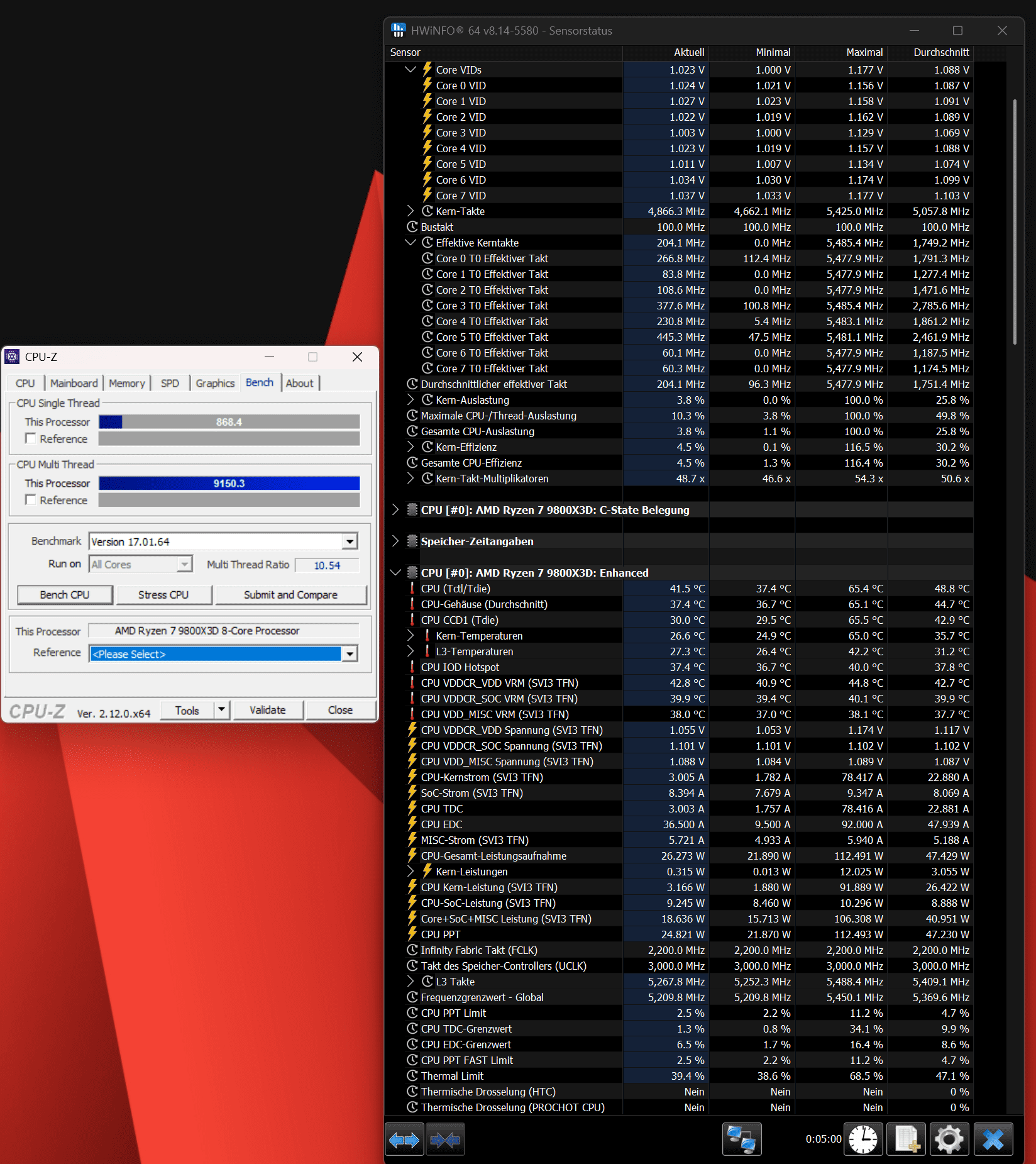Click the lightning icon beside SoC-Strom (SVI3 TFN)
Image resolution: width=1036 pixels, height=1164 pixels.
tap(412, 792)
